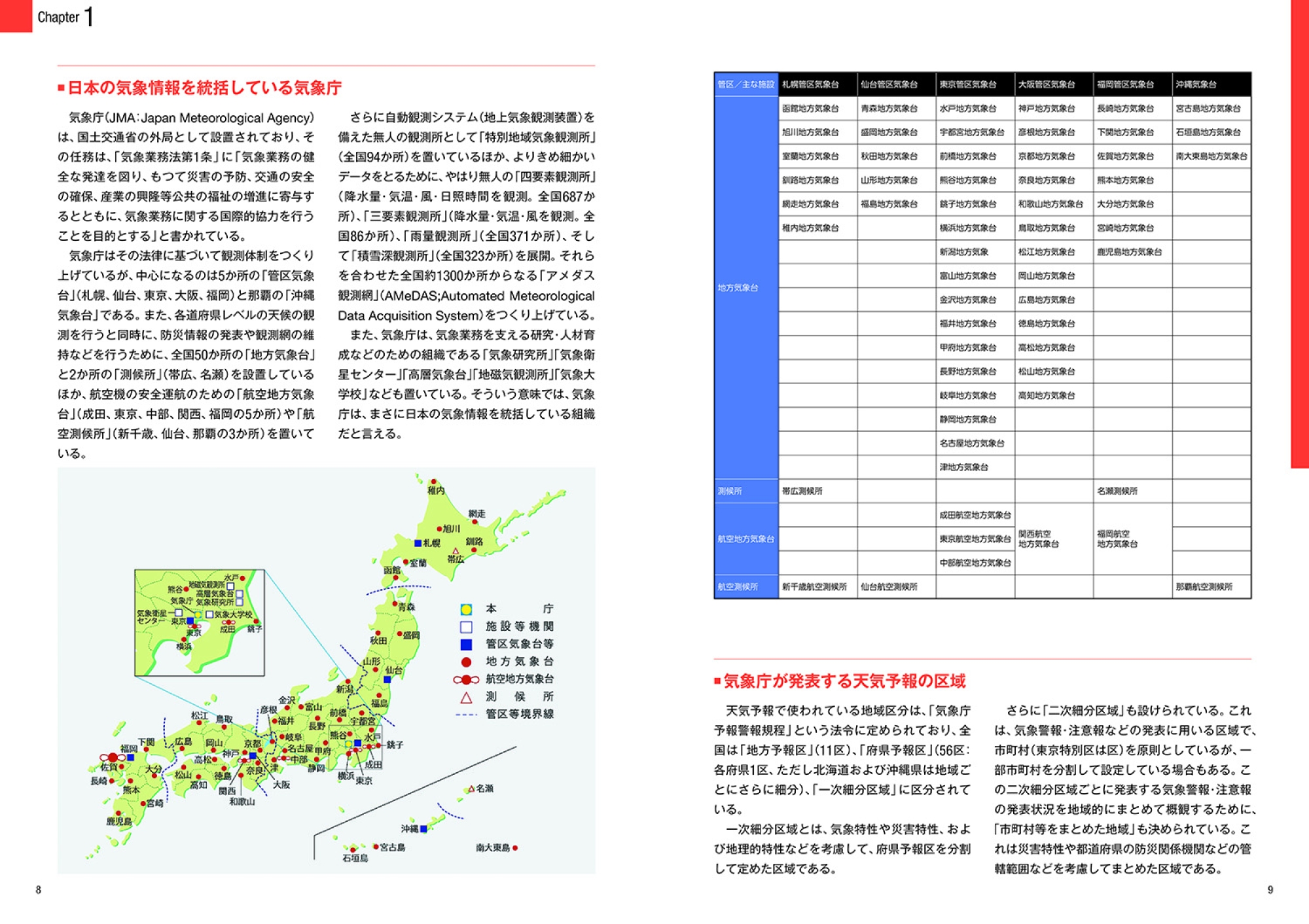
Task: Click the 網走 label on the map
Action: pos(477,514)
